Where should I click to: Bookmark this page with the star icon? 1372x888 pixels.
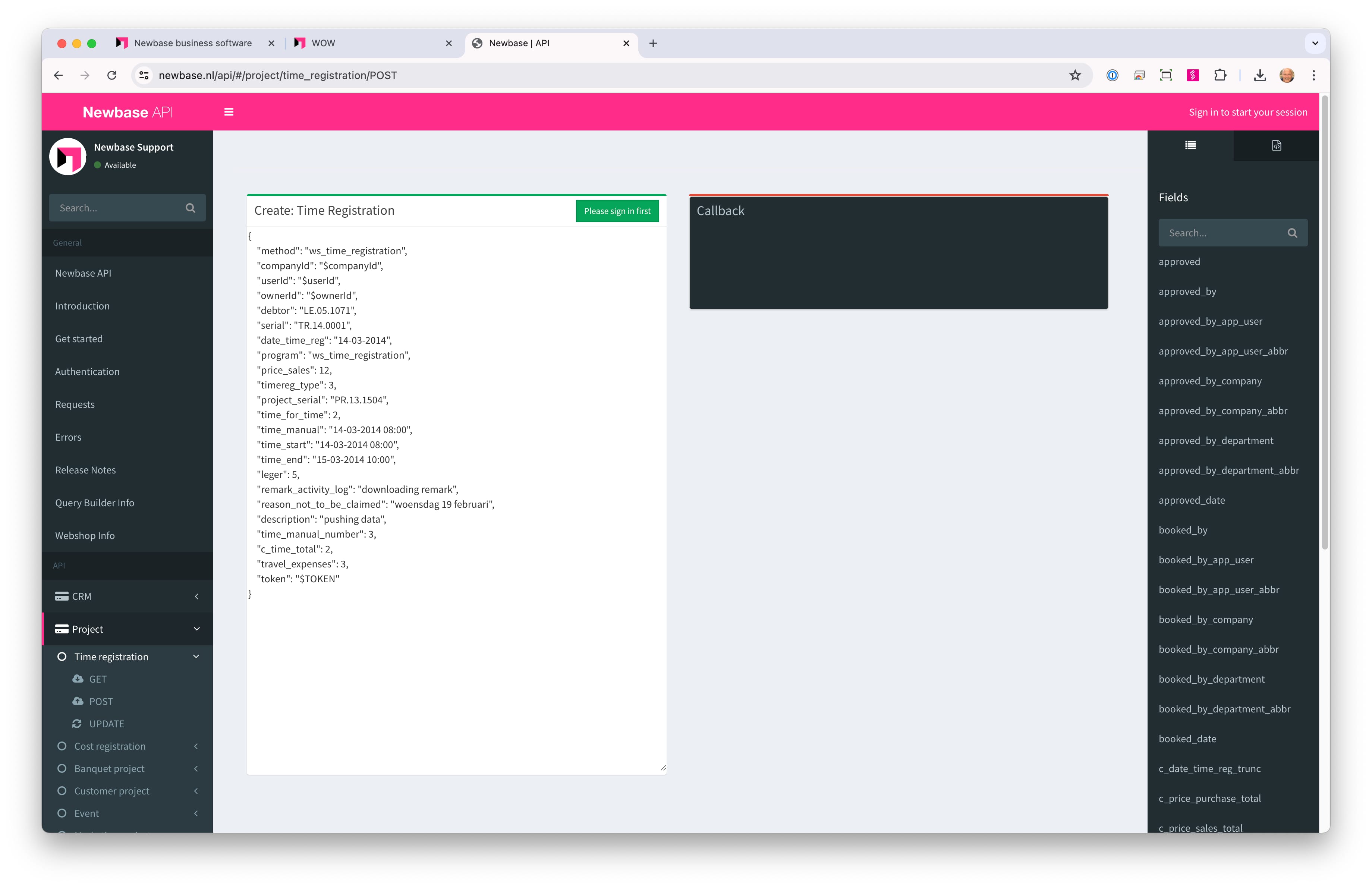click(1074, 75)
